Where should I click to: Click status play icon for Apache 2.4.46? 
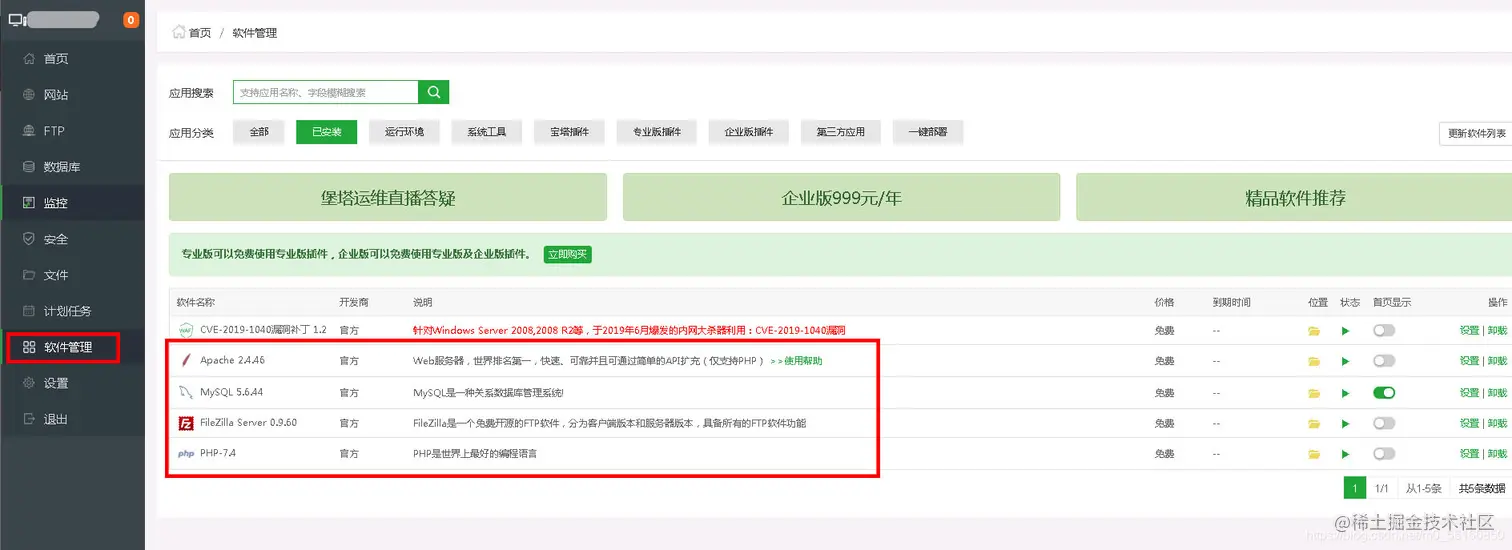pyautogui.click(x=1346, y=361)
